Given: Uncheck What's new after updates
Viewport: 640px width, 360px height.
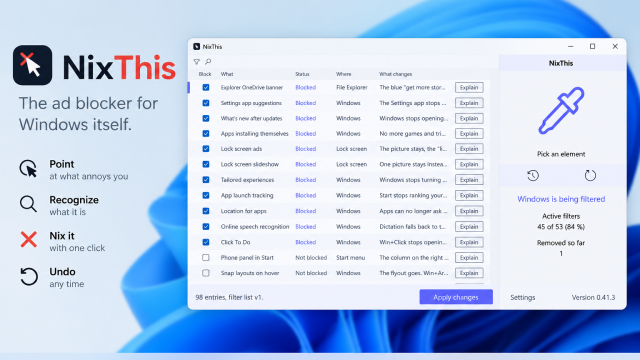Looking at the screenshot, I should (x=206, y=118).
